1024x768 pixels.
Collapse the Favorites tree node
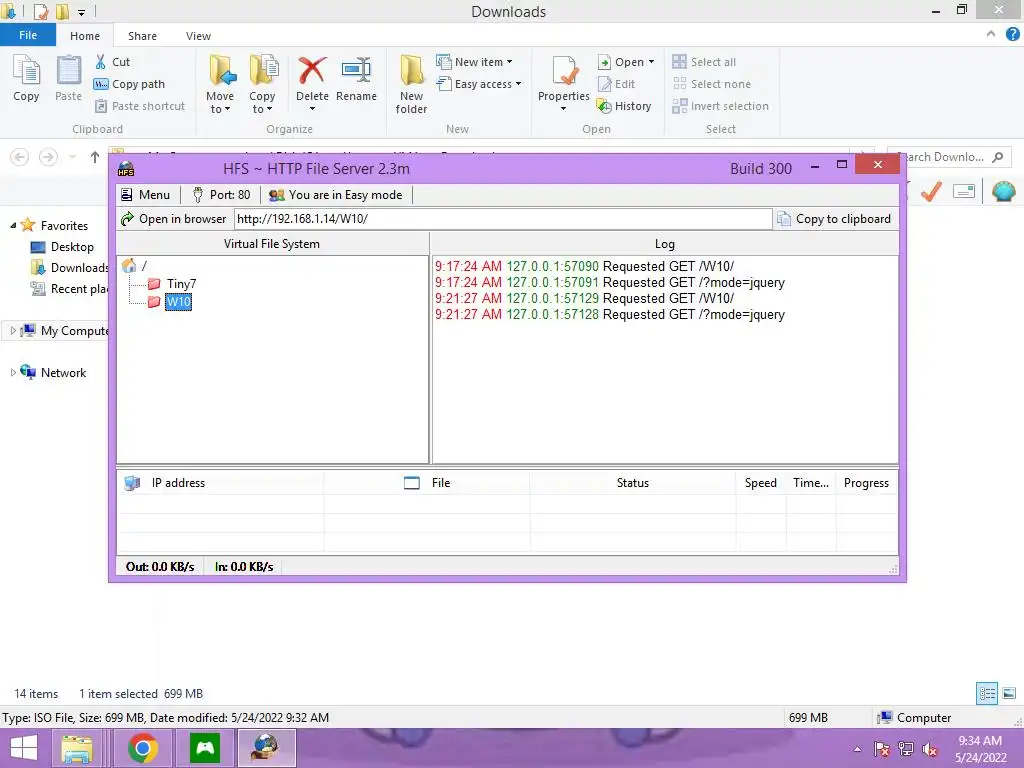click(x=13, y=225)
